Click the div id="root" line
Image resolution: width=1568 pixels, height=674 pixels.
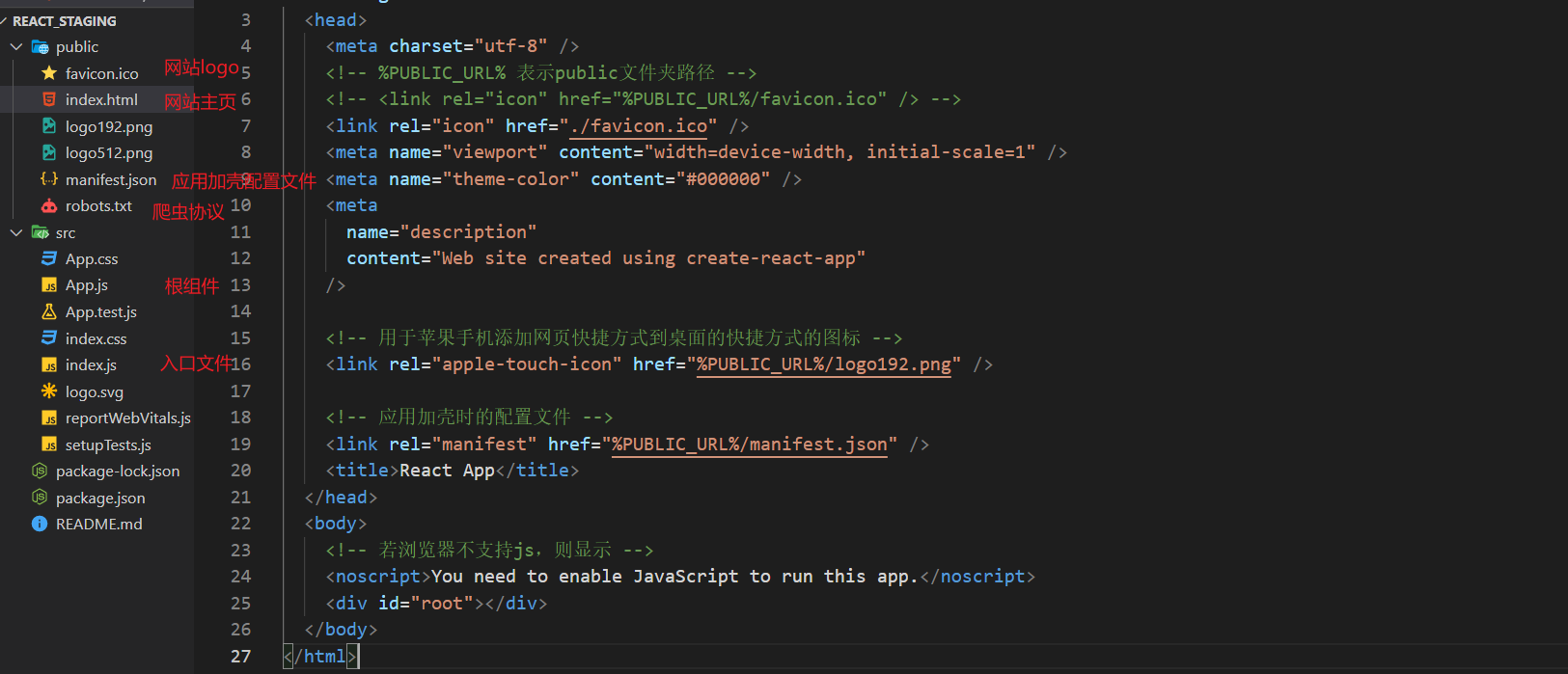[x=437, y=604]
